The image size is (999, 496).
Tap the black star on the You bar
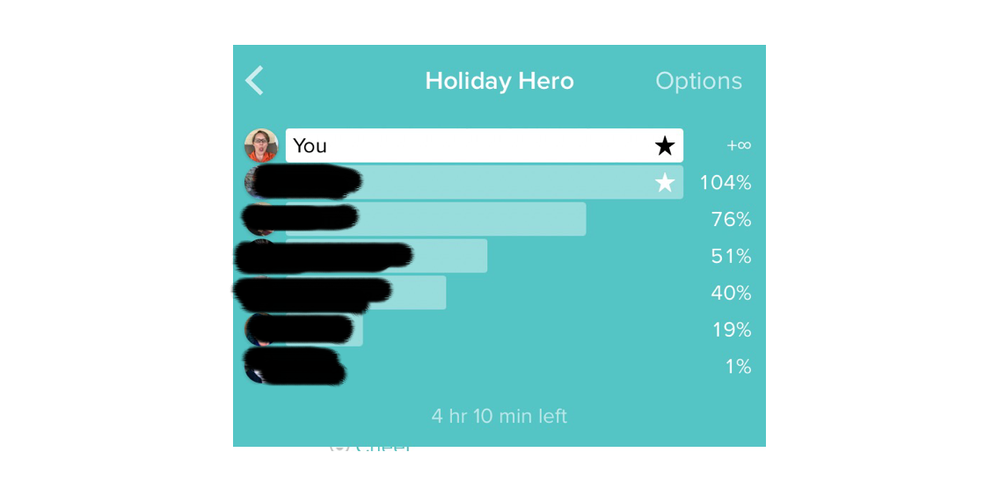coord(665,146)
